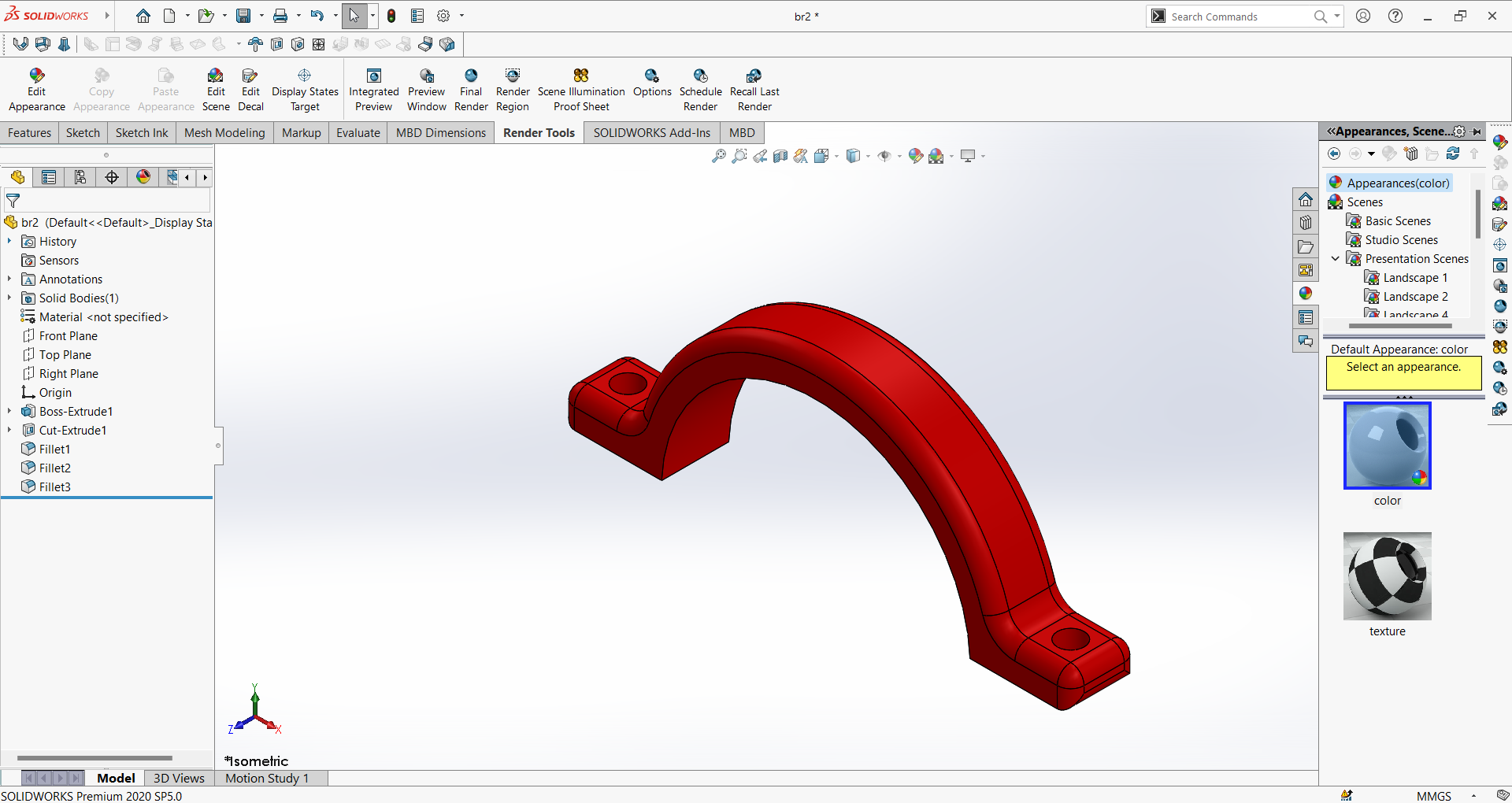This screenshot has width=1512, height=803.
Task: Open Studio Scenes folder
Action: click(x=1392, y=239)
